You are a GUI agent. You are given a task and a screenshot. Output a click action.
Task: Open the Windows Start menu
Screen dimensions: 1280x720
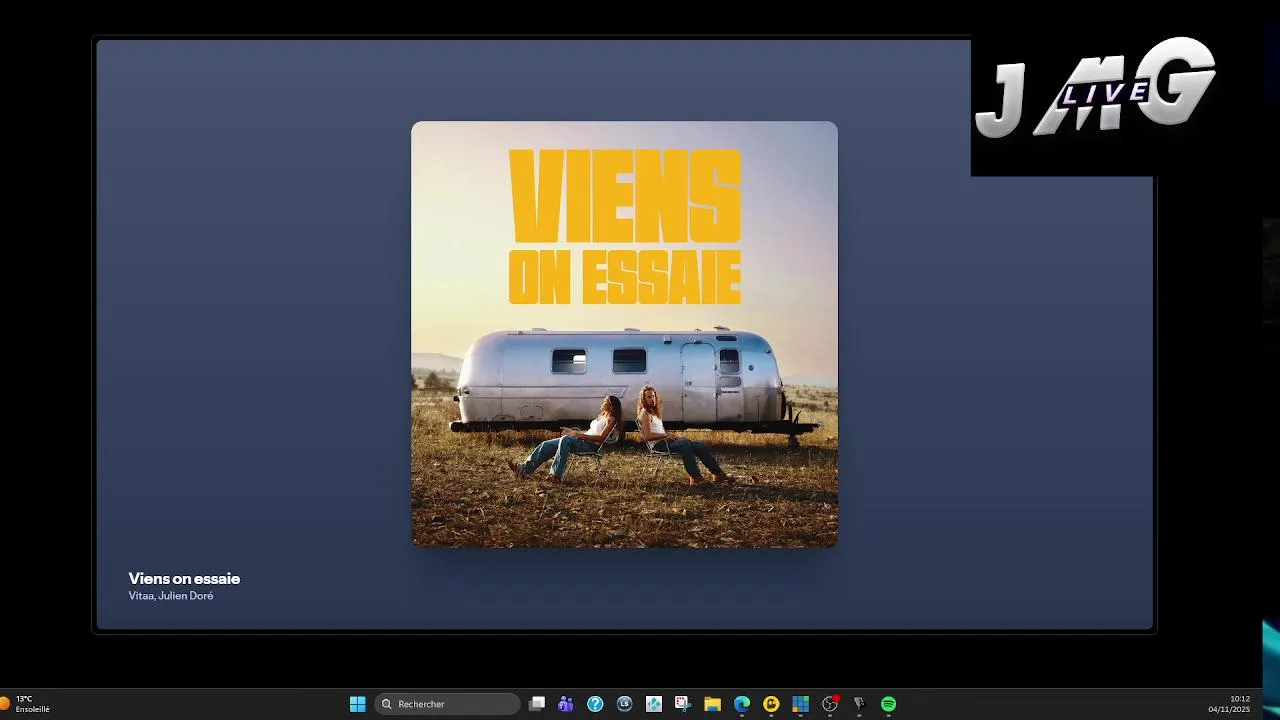click(357, 704)
